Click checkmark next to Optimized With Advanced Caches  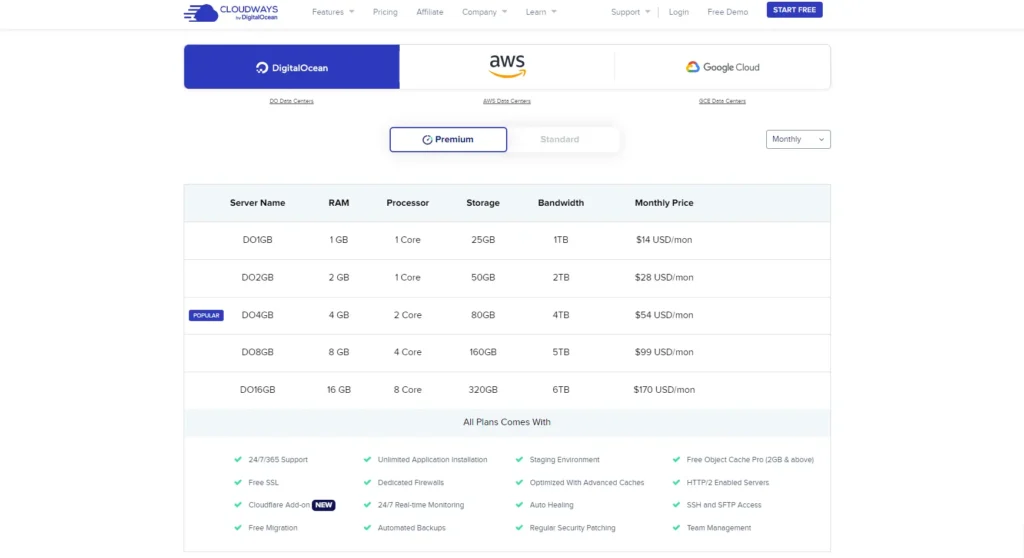pos(519,482)
